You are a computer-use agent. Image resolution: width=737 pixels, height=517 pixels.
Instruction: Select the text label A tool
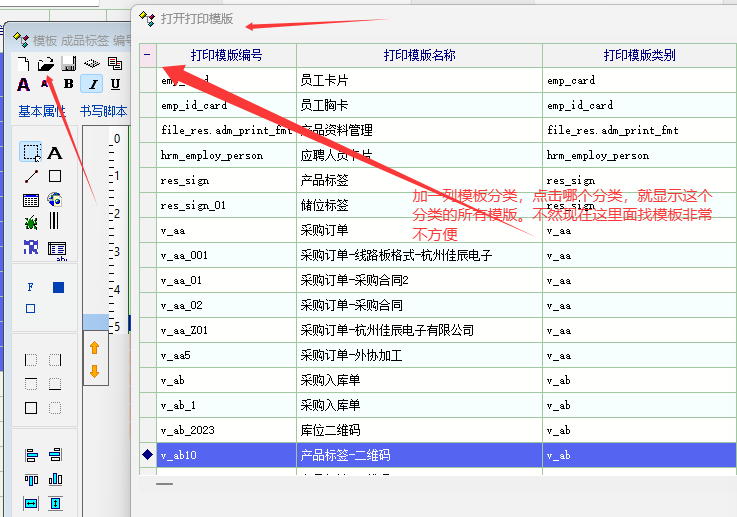click(x=55, y=153)
